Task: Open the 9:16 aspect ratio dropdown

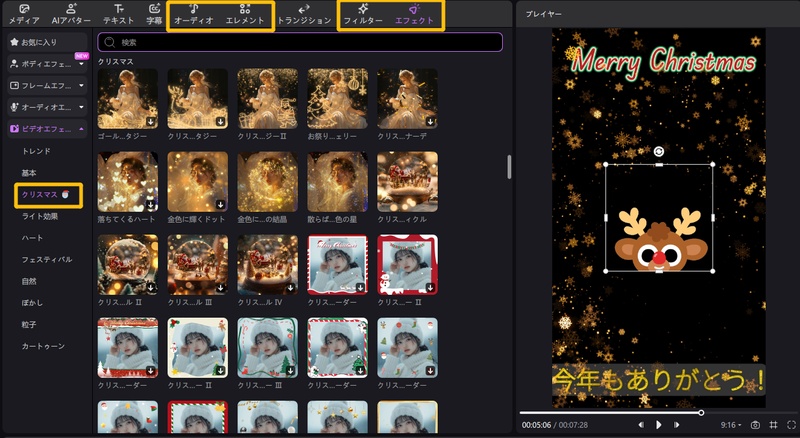Action: 731,425
